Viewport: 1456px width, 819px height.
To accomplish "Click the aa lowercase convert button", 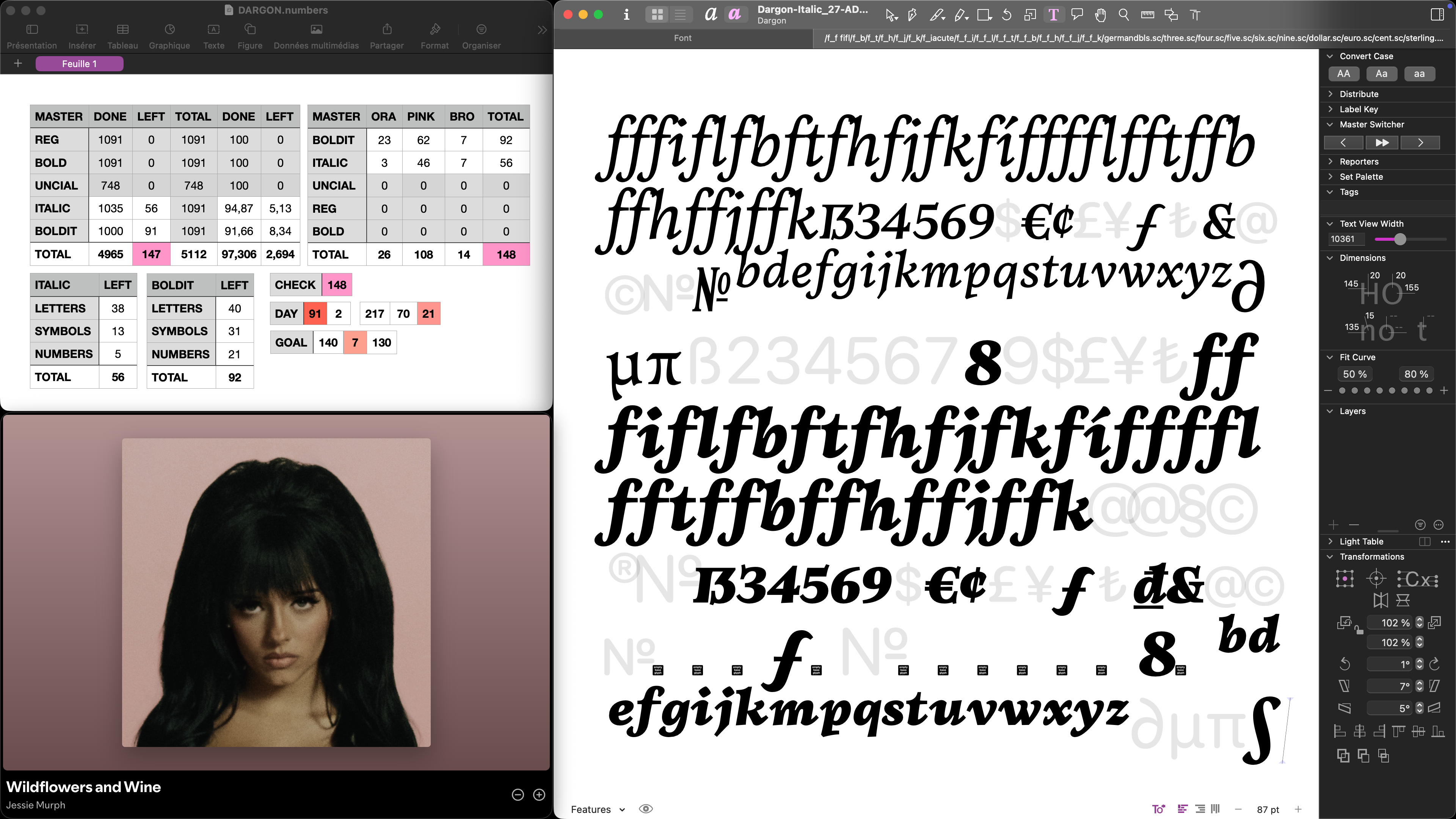I will tap(1419, 74).
